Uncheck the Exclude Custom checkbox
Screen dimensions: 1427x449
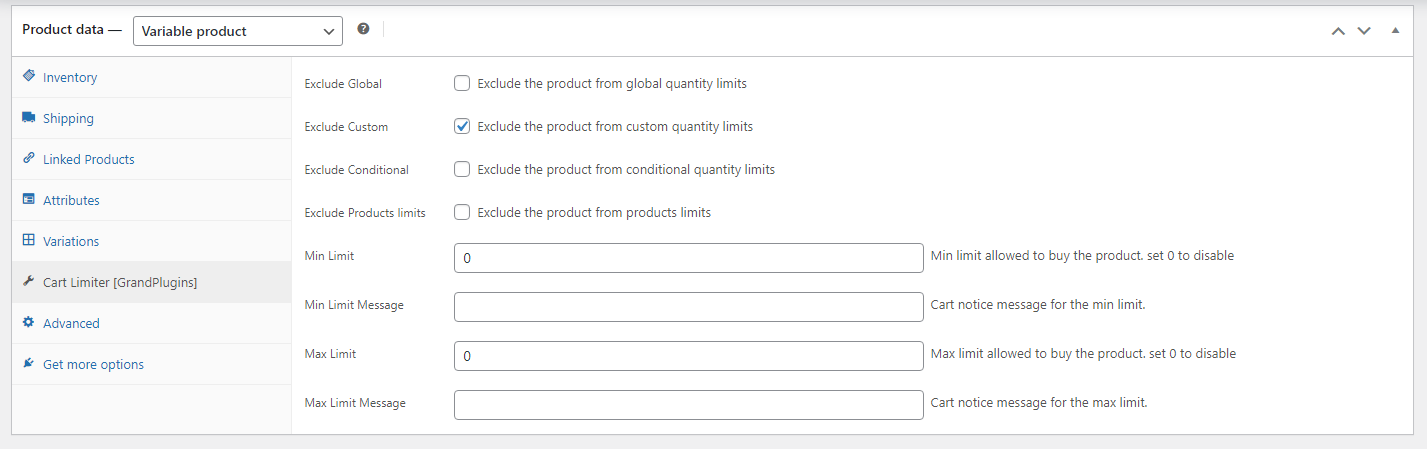[x=462, y=127]
